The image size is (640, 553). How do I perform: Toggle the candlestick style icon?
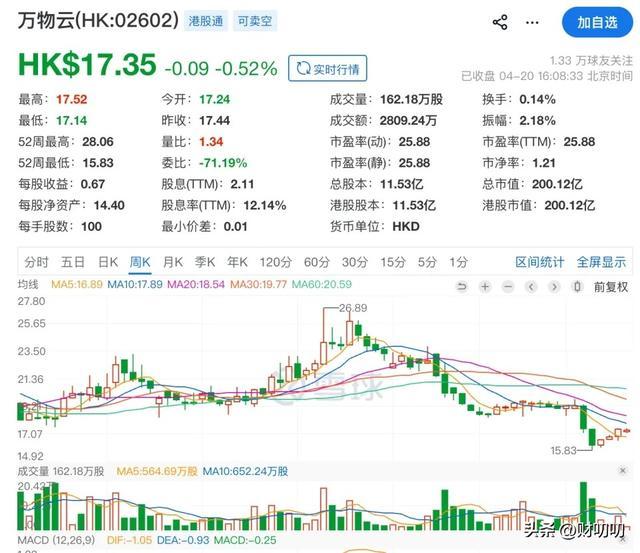click(577, 287)
